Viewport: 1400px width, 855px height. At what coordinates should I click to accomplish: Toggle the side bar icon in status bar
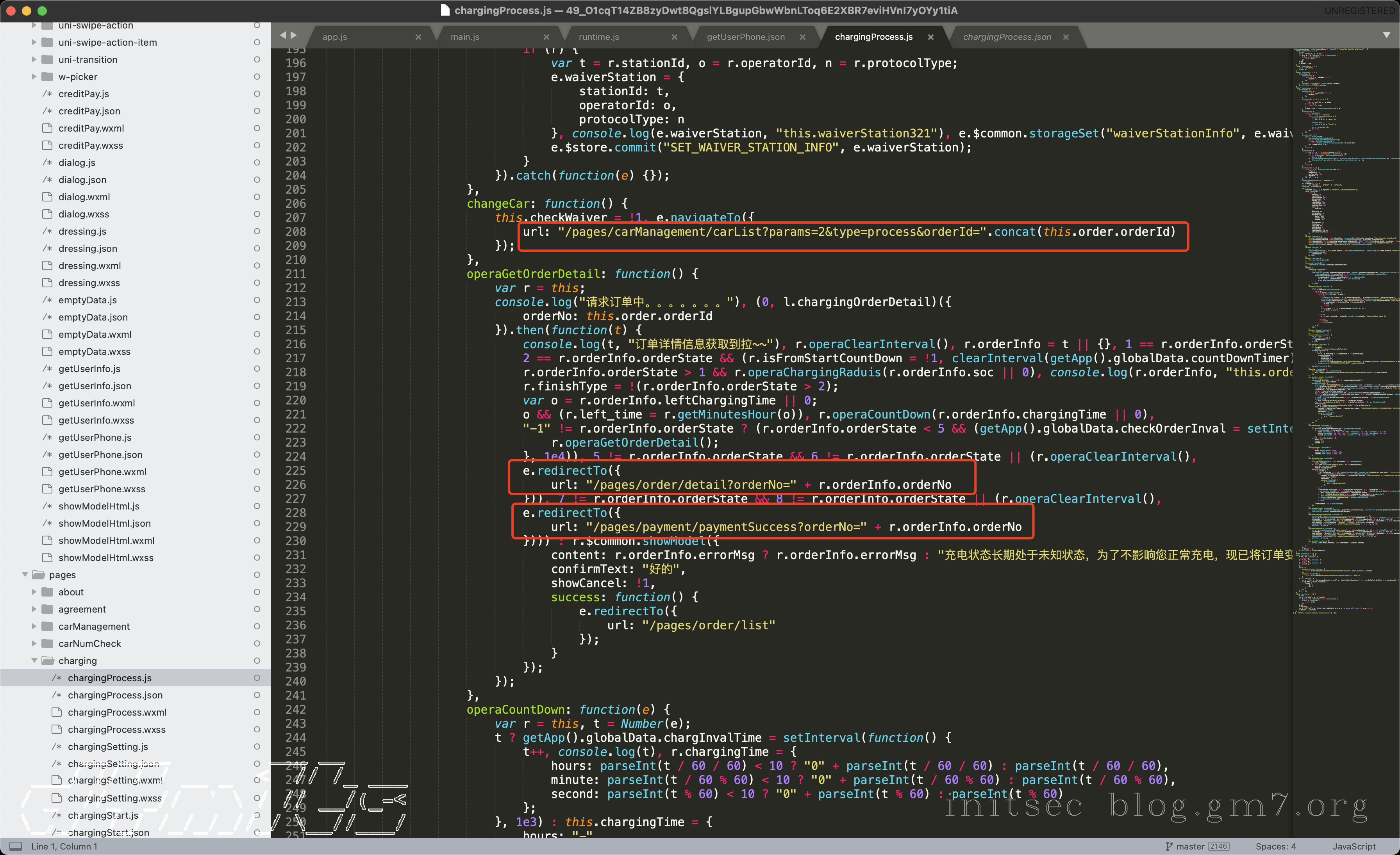coord(16,846)
